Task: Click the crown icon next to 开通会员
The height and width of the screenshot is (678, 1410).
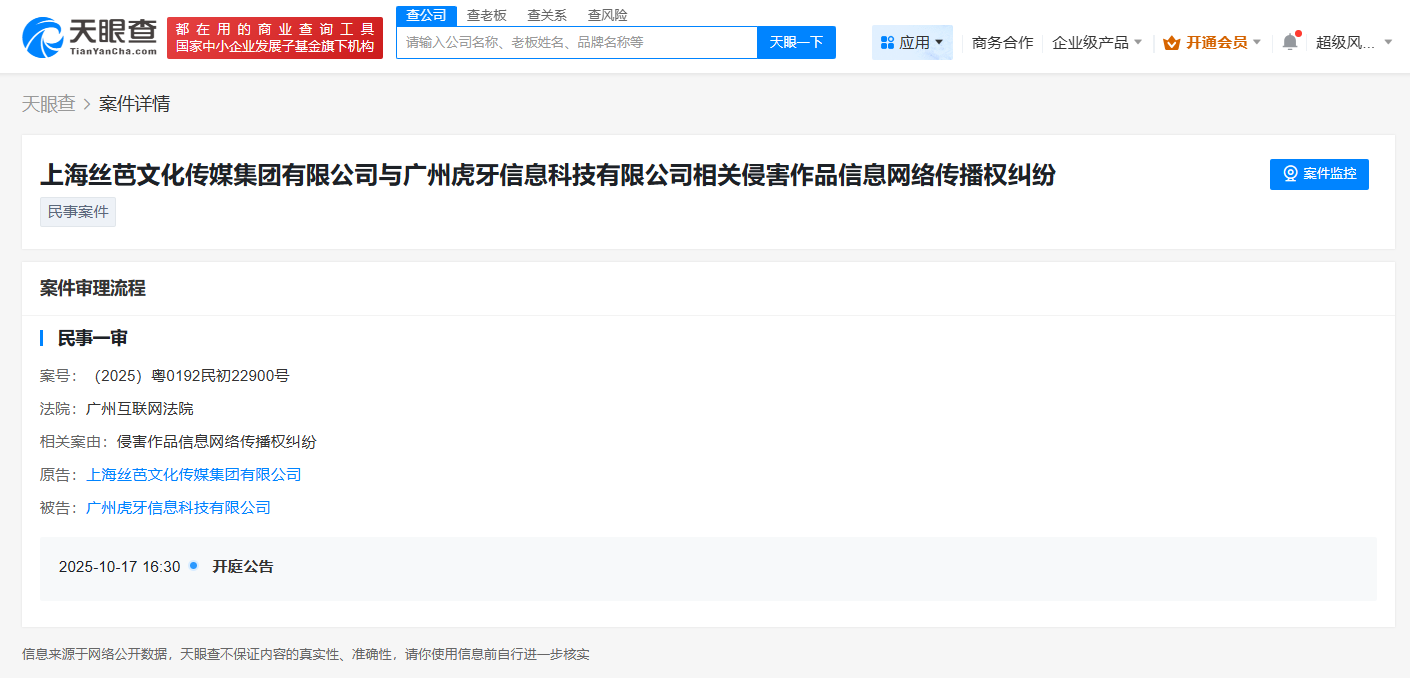Action: [x=1170, y=43]
